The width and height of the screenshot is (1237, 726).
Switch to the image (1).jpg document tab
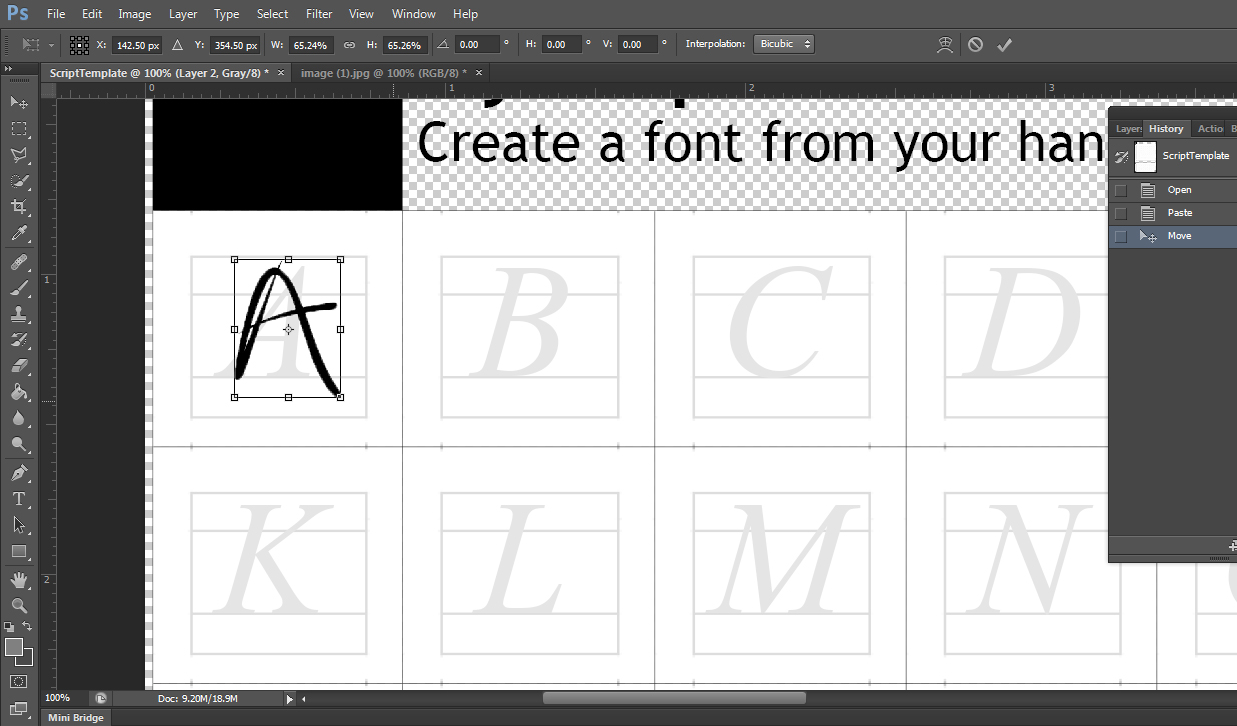pyautogui.click(x=384, y=72)
